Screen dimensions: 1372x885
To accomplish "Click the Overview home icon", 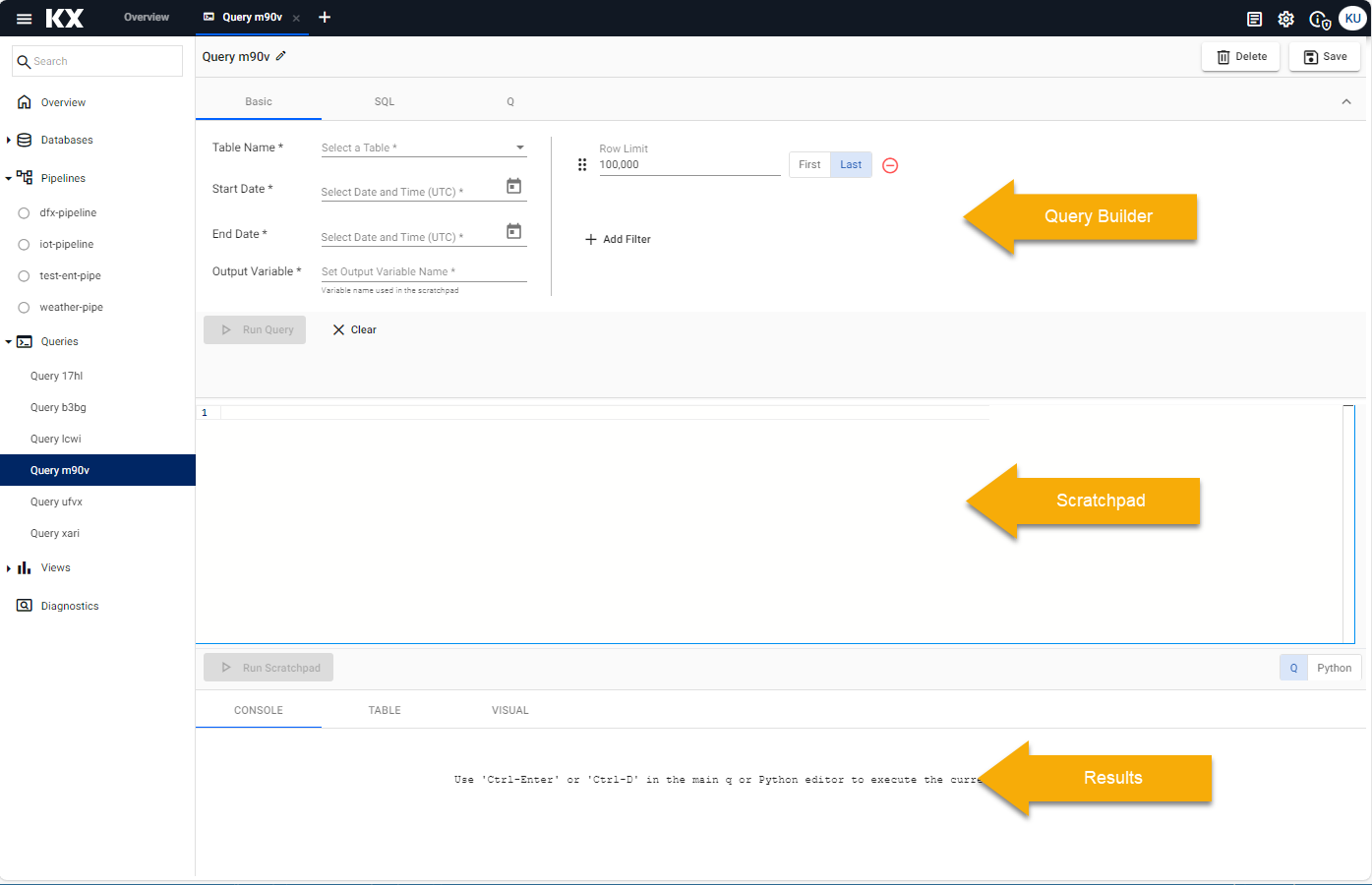I will point(25,102).
